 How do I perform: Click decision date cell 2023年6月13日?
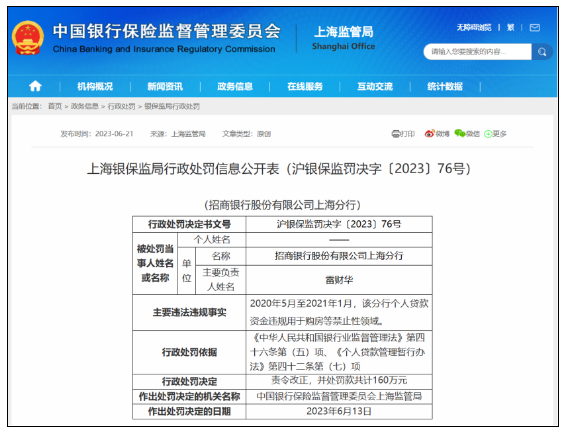[x=339, y=412]
